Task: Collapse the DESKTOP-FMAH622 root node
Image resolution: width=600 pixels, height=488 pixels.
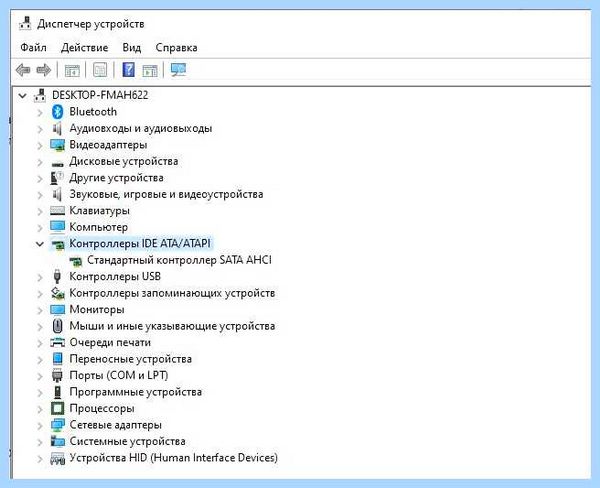Action: tap(23, 95)
